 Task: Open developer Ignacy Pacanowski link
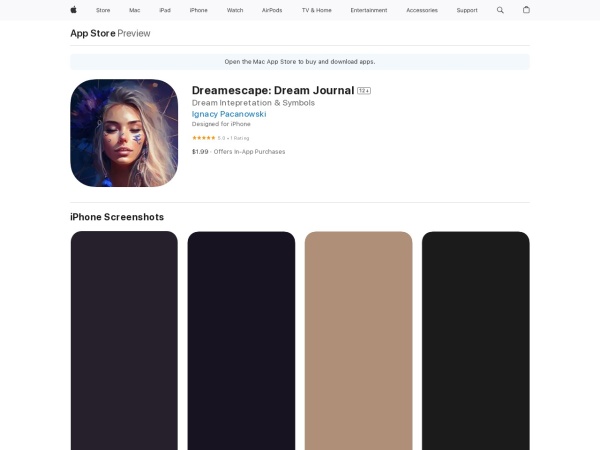229,114
